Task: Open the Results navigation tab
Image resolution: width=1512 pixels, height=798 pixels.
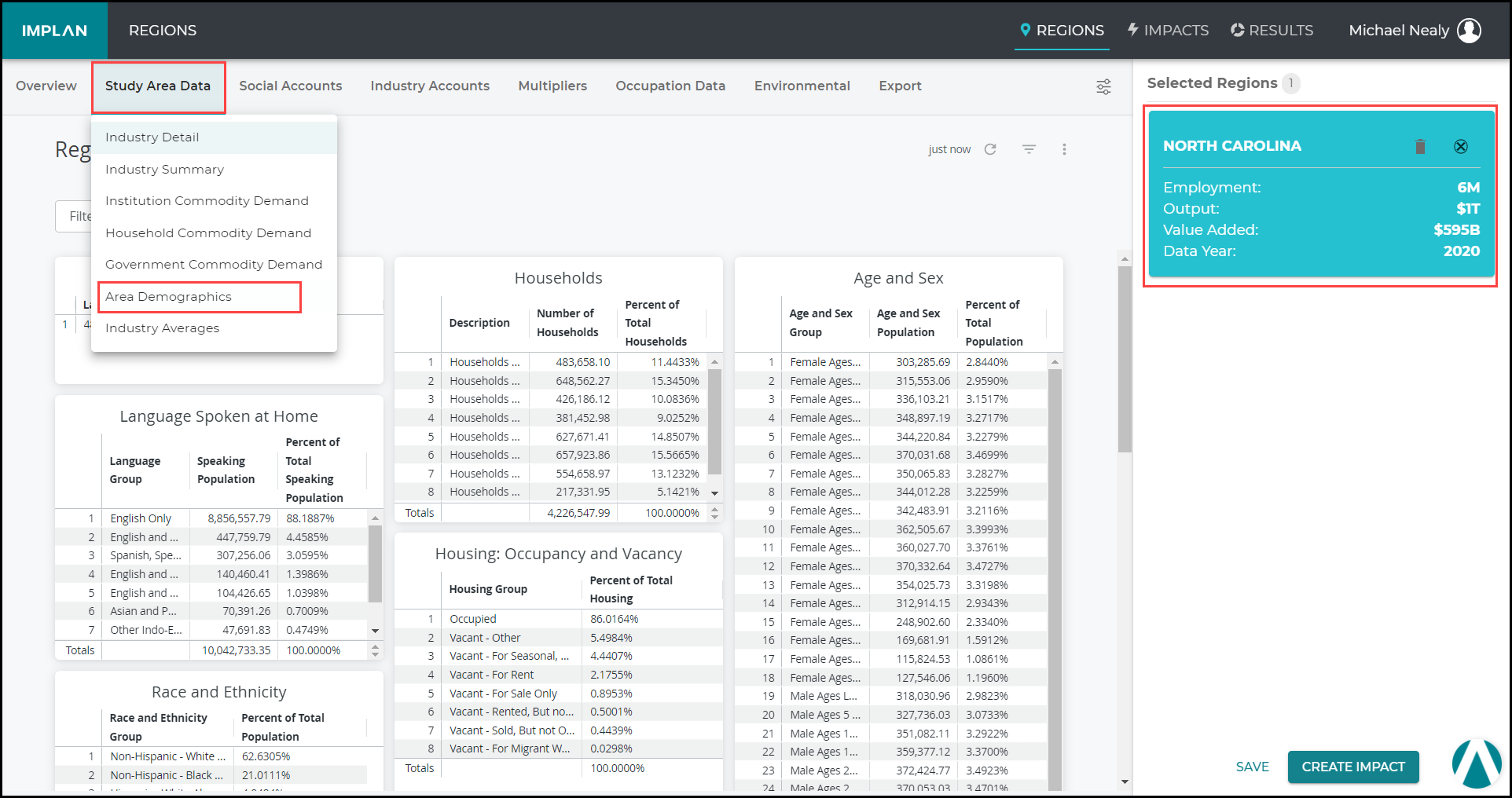Action: click(x=1272, y=31)
